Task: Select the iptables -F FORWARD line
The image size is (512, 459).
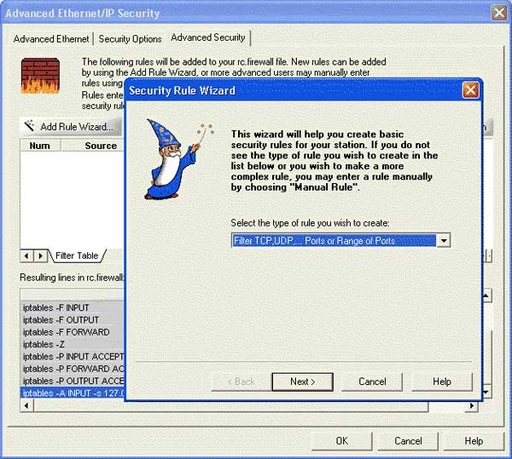Action: (72, 332)
